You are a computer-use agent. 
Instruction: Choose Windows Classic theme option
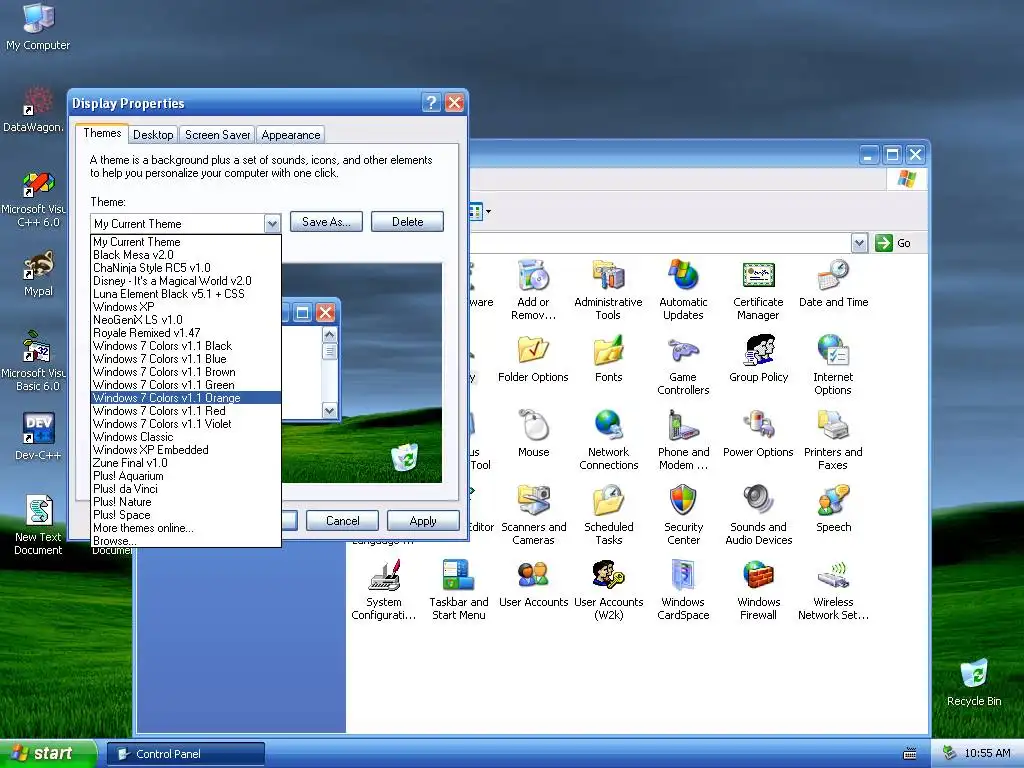click(x=186, y=437)
